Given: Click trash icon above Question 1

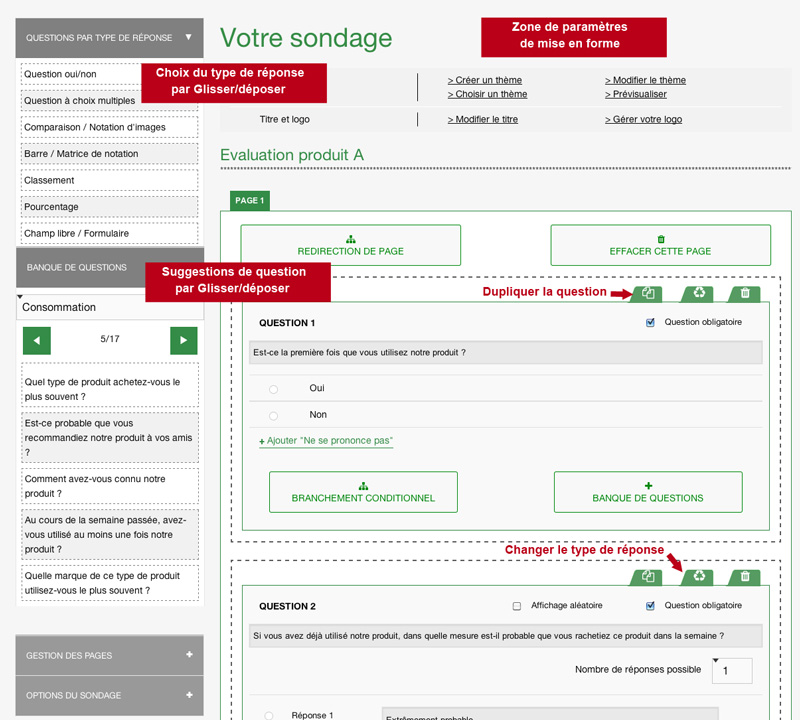Looking at the screenshot, I should pyautogui.click(x=745, y=294).
